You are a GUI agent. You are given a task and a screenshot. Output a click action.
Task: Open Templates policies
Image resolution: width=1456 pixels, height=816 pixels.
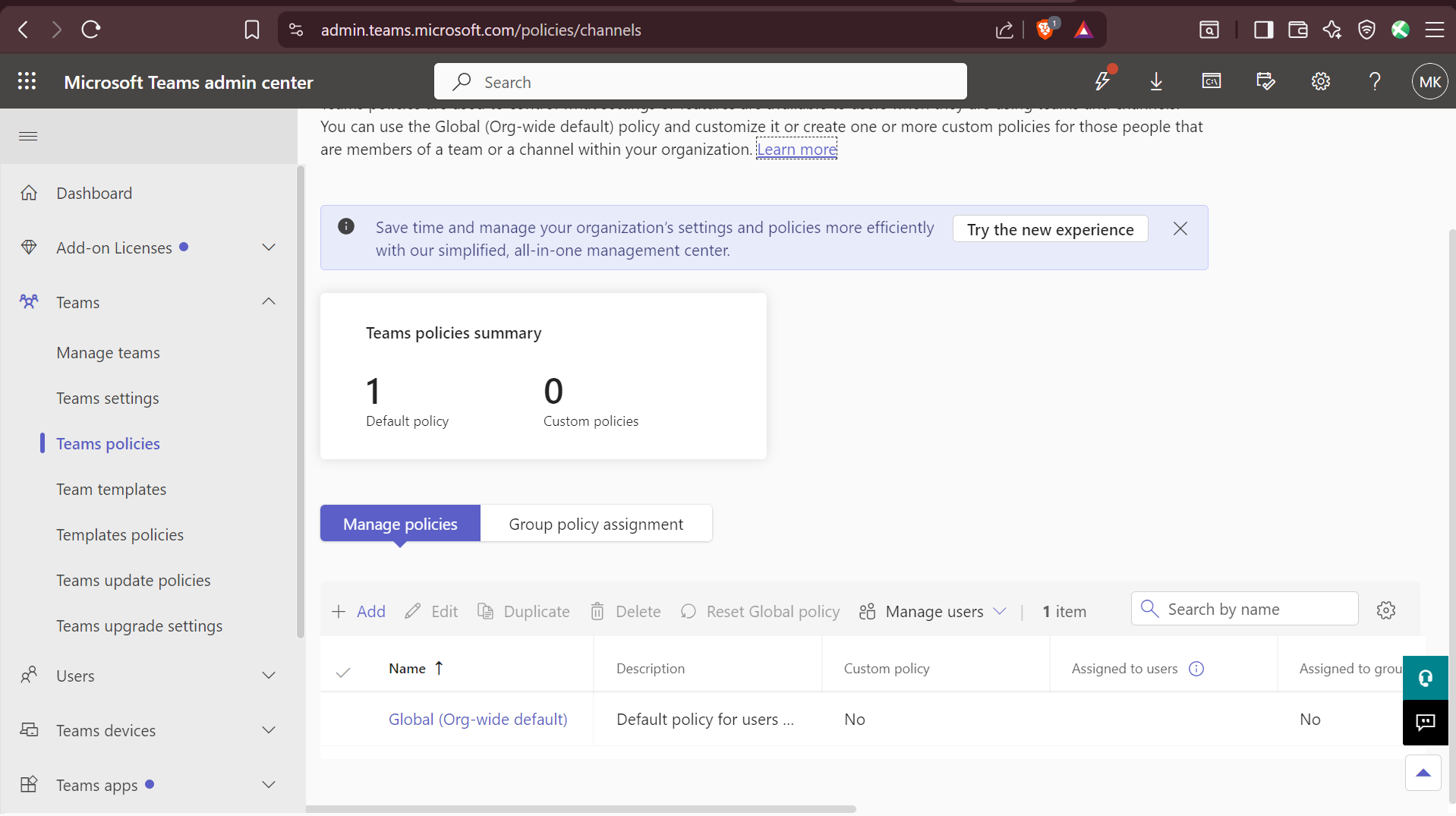tap(120, 534)
